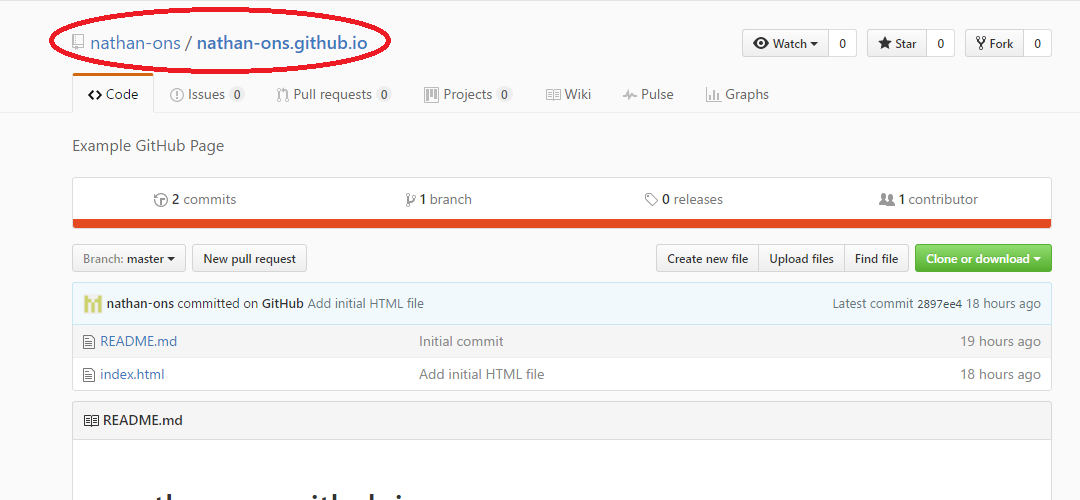Viewport: 1080px width, 500px height.
Task: View the stargazers count next to Star
Action: (940, 43)
